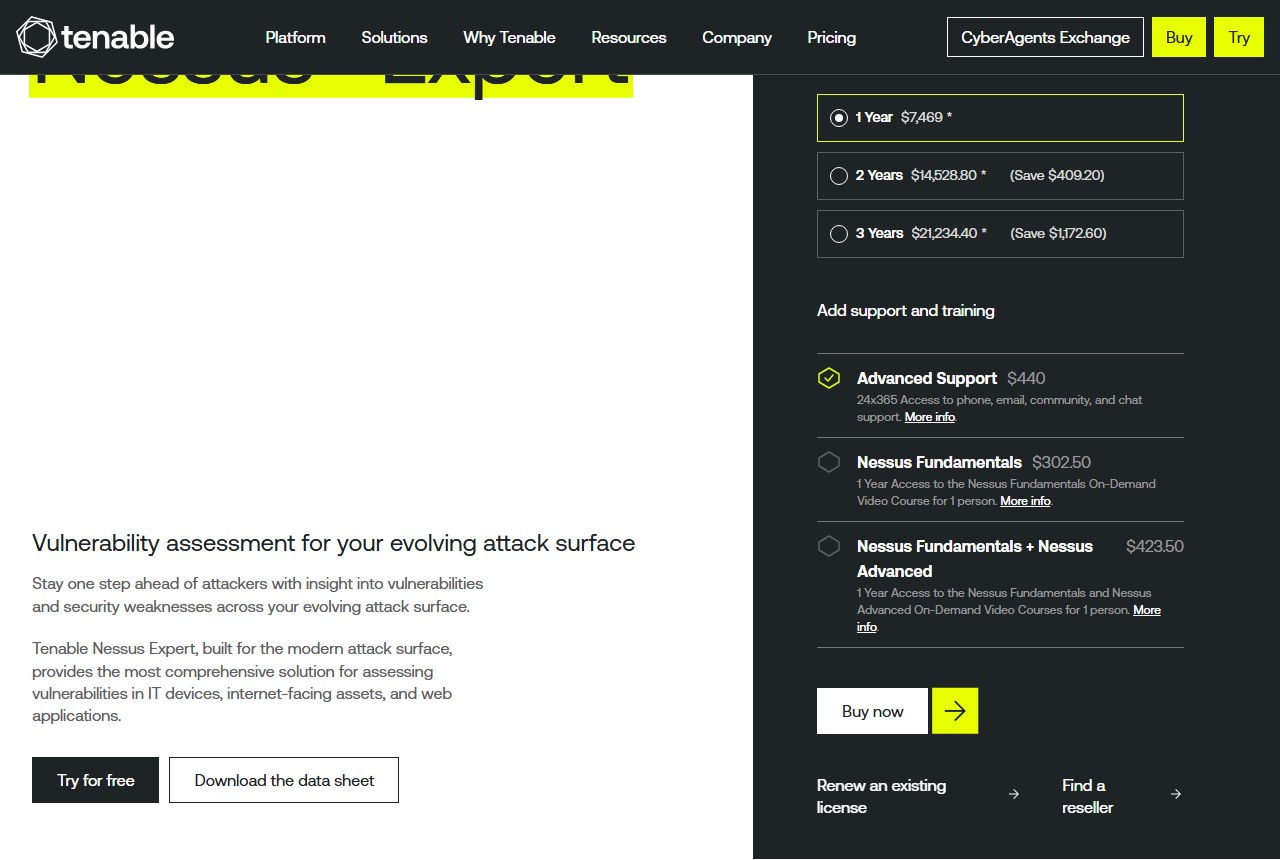1280x860 pixels.
Task: Click the Buy now button
Action: pos(873,711)
